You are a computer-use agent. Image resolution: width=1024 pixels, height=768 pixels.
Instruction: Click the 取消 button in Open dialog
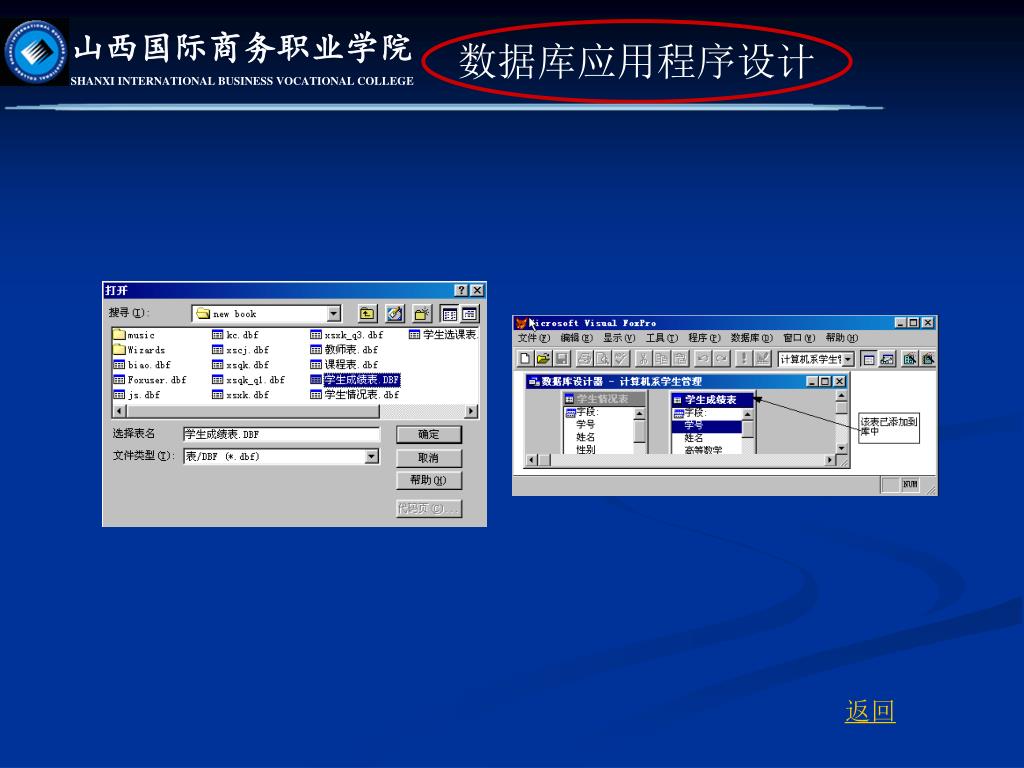tap(429, 458)
